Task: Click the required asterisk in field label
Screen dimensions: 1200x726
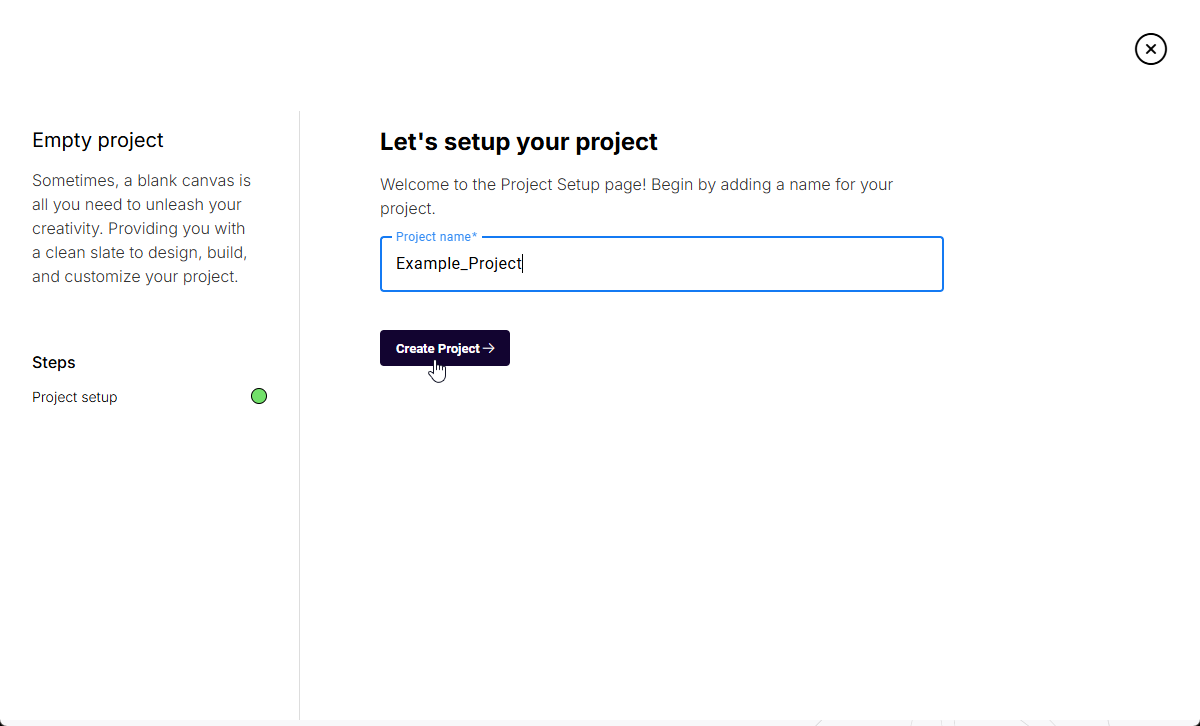Action: [x=475, y=237]
